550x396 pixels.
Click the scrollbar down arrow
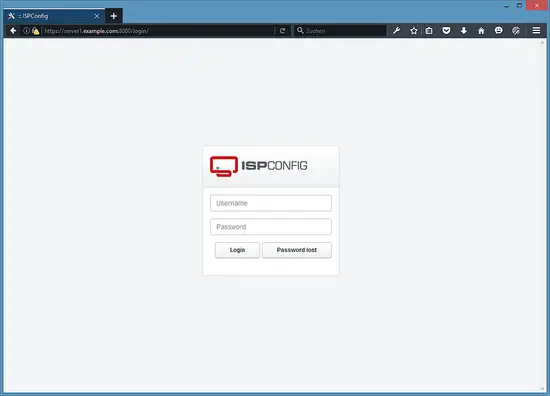[543, 388]
